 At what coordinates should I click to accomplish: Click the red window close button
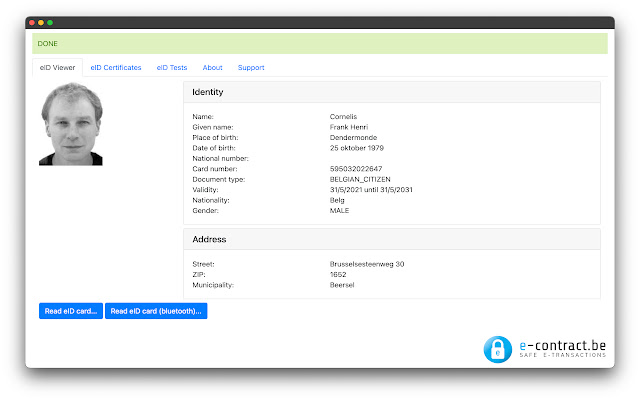[32, 22]
